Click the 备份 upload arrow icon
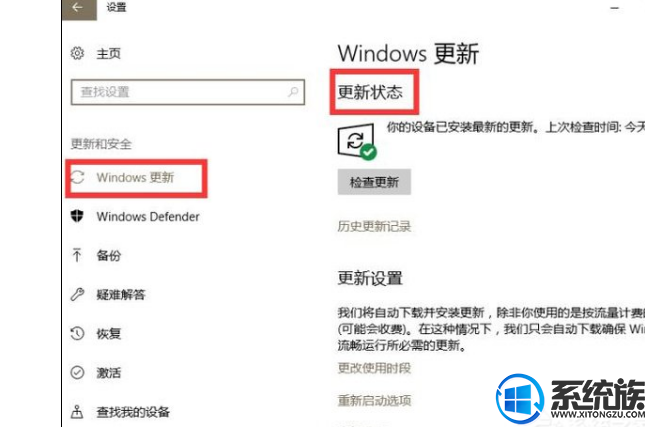Screen dimensions: 645x427 77,255
